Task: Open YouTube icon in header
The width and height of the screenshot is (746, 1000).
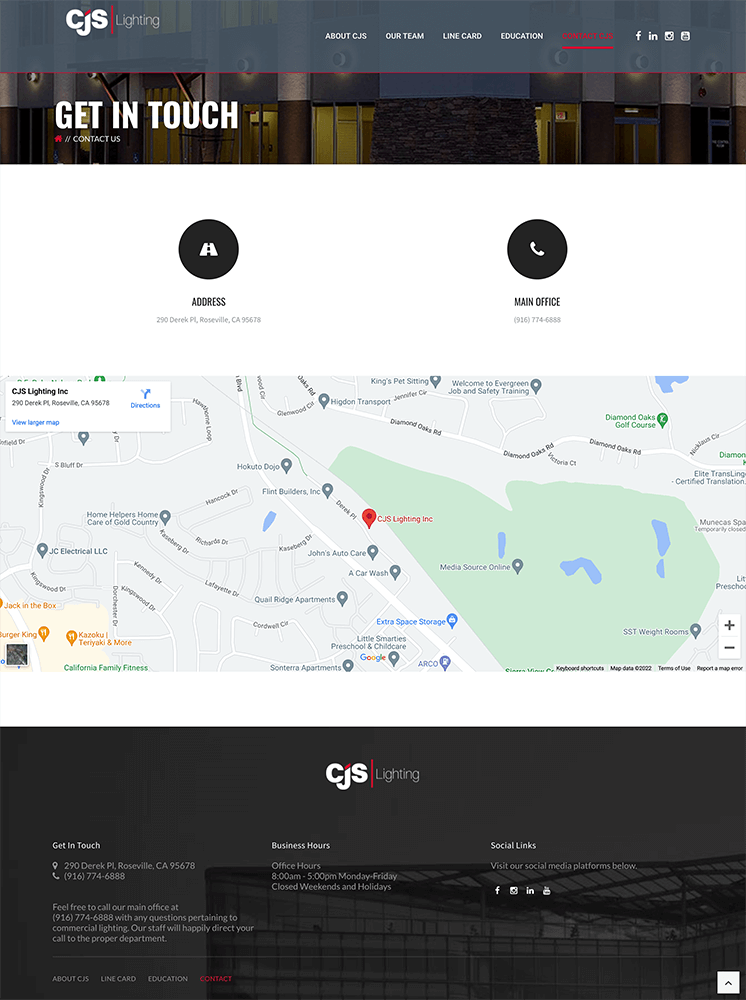Action: (685, 36)
